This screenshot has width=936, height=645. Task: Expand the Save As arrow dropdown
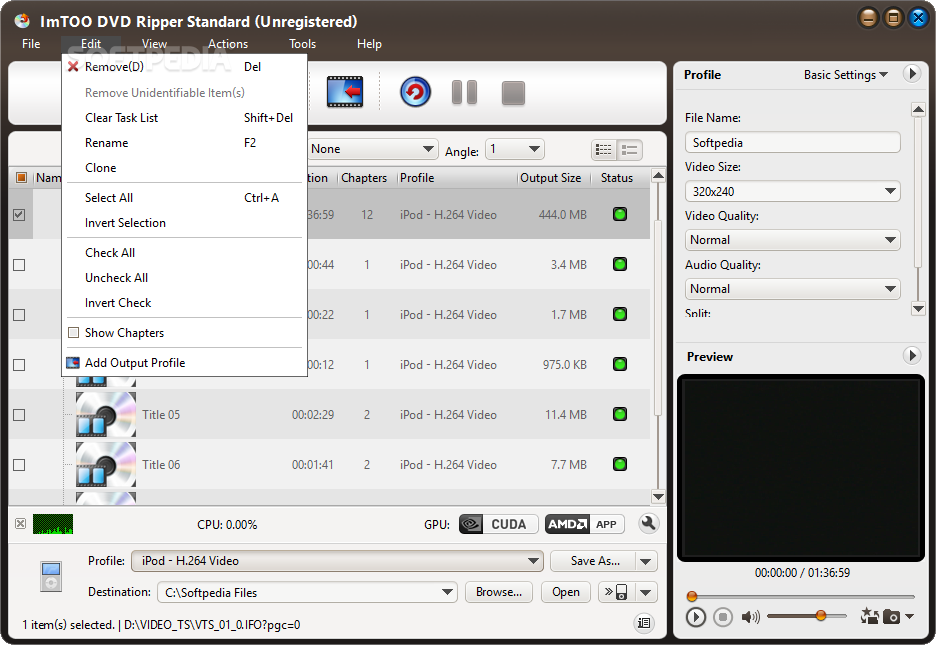(x=645, y=561)
